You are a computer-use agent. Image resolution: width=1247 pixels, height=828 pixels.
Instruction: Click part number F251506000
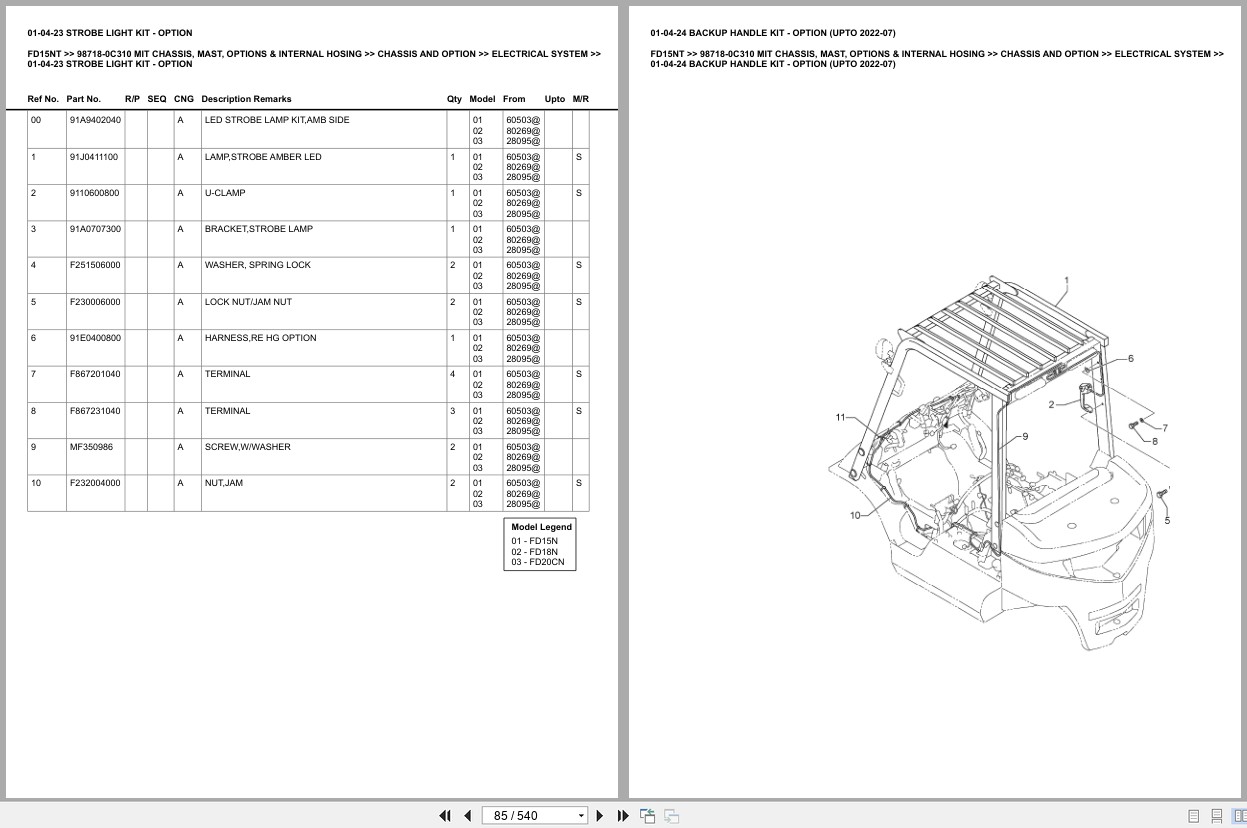pos(95,265)
